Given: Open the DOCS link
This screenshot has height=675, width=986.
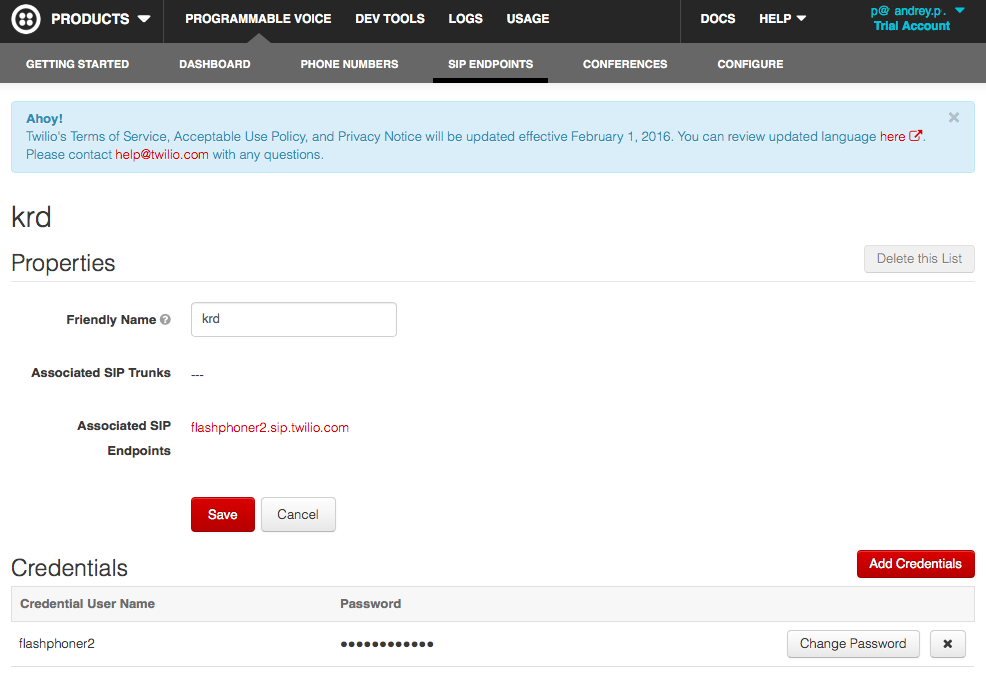Looking at the screenshot, I should (x=717, y=19).
